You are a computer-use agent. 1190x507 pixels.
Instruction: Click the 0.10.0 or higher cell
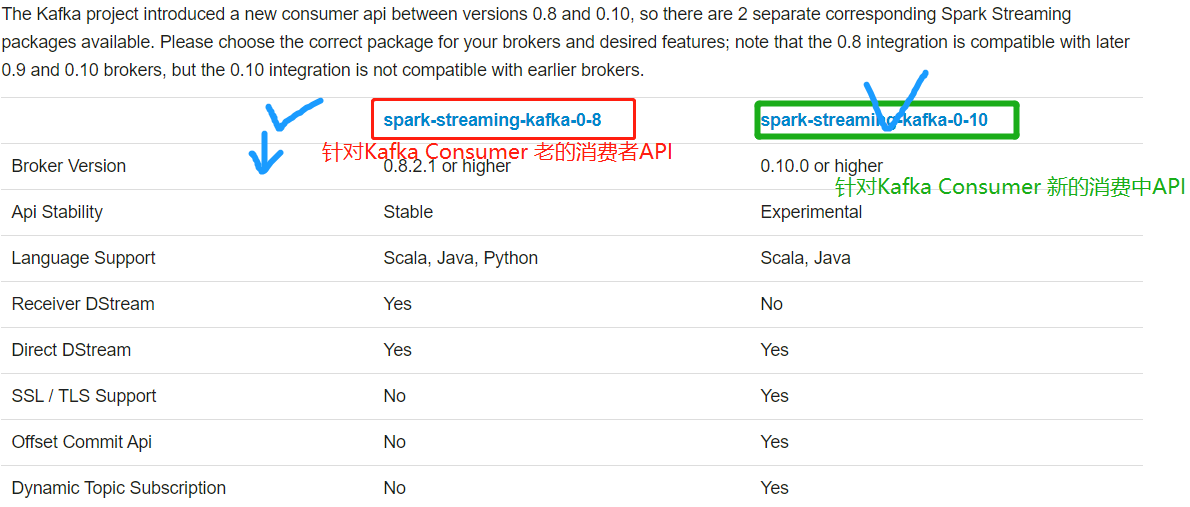click(x=821, y=165)
